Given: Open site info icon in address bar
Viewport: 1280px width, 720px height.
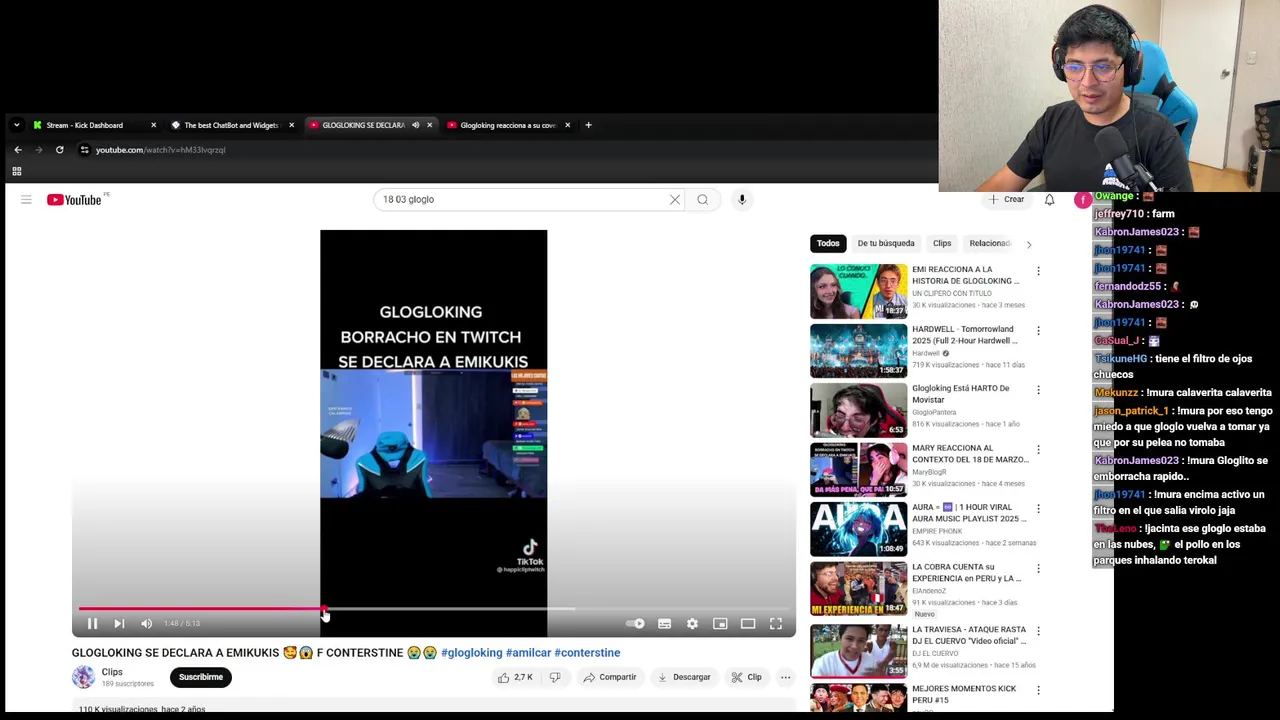Looking at the screenshot, I should tap(84, 150).
